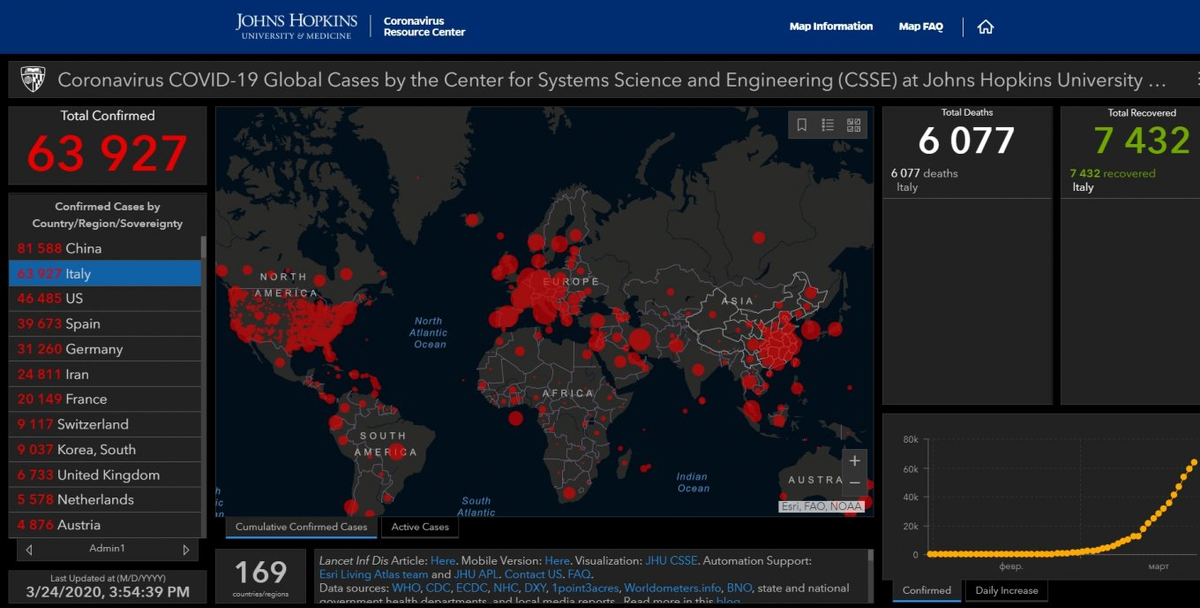The image size is (1200, 608).
Task: Select Austria in the country list
Action: tap(105, 525)
